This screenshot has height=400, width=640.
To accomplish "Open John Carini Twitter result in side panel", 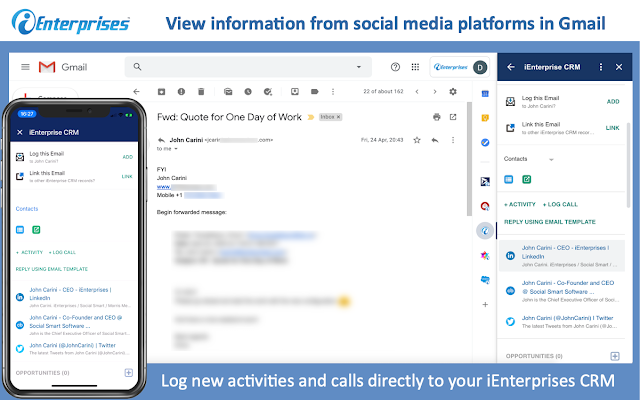I will pos(562,322).
